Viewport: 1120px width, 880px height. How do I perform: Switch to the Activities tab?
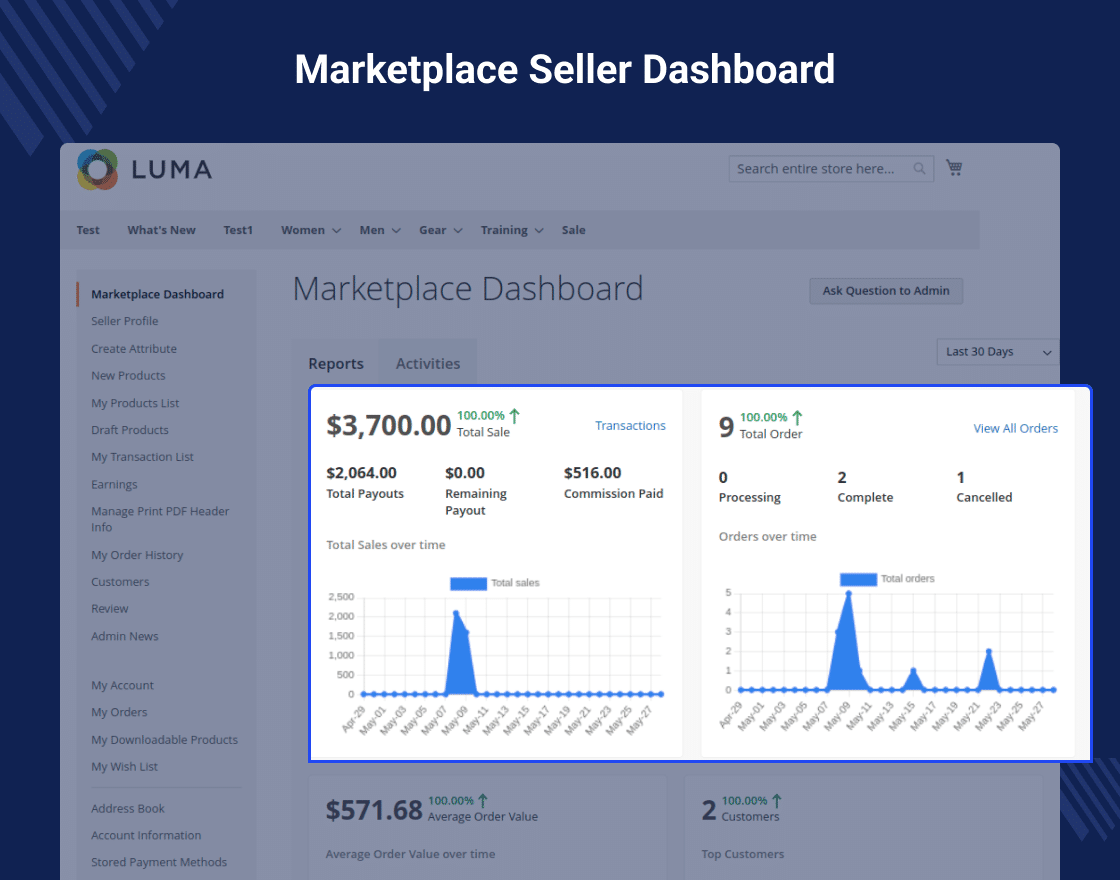tap(428, 364)
